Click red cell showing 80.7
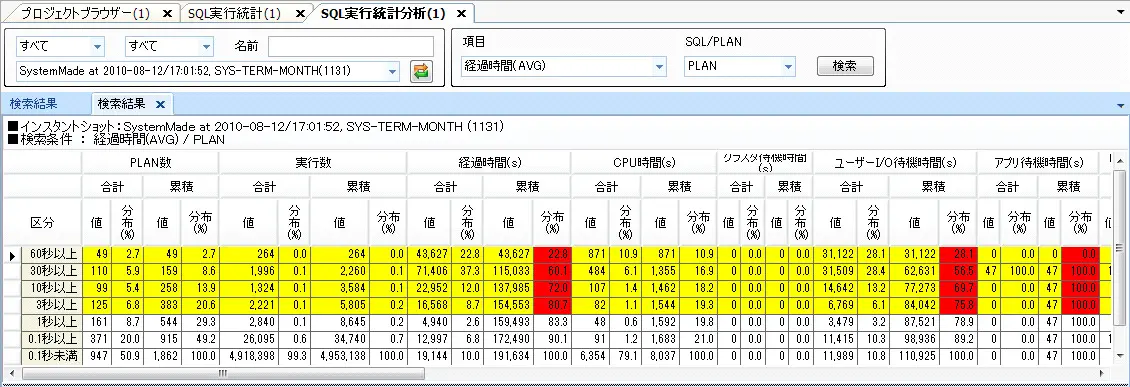The width and height of the screenshot is (1130, 387). [x=552, y=305]
